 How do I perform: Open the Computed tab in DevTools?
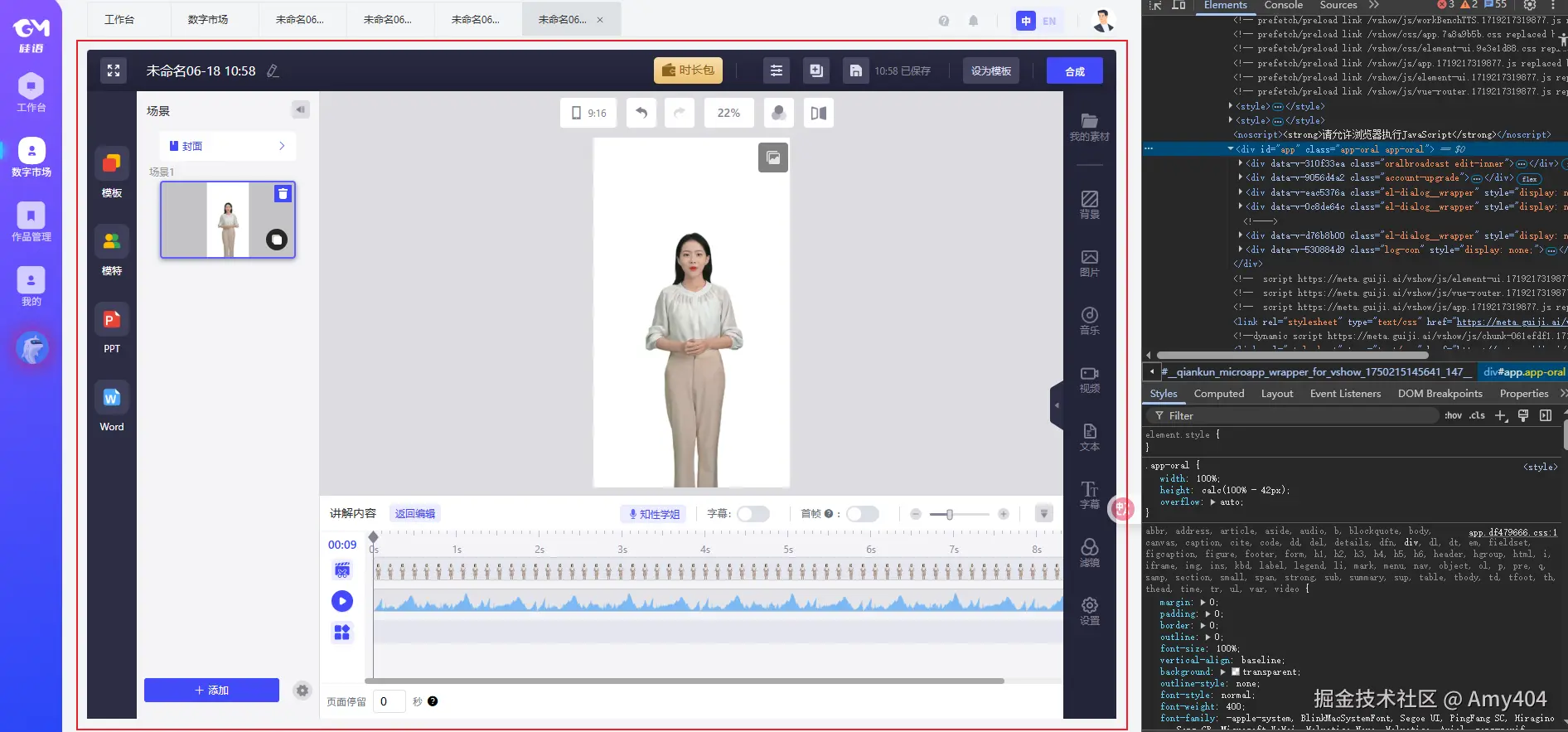pyautogui.click(x=1218, y=394)
